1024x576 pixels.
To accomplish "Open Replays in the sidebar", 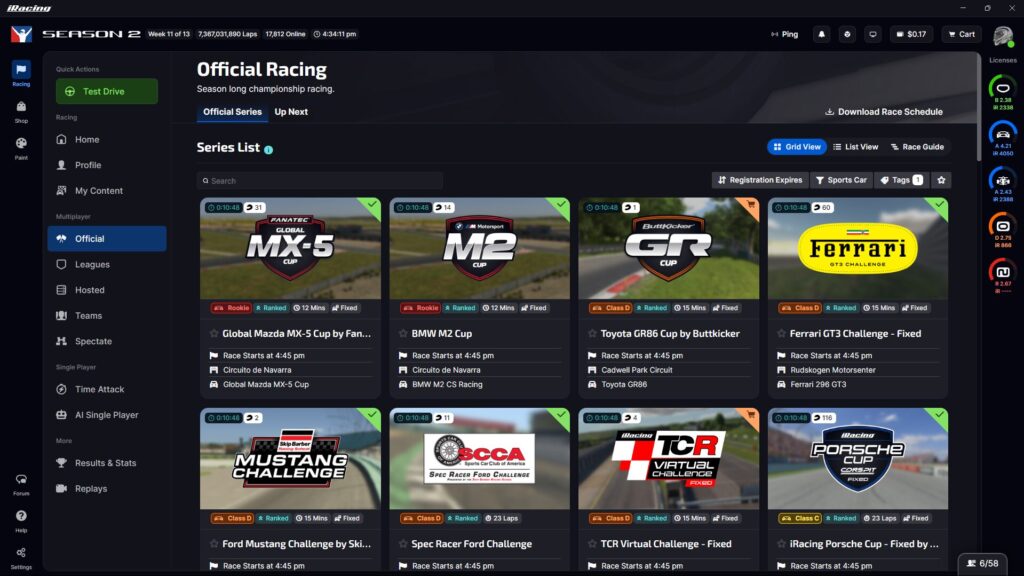I will 106,488.
